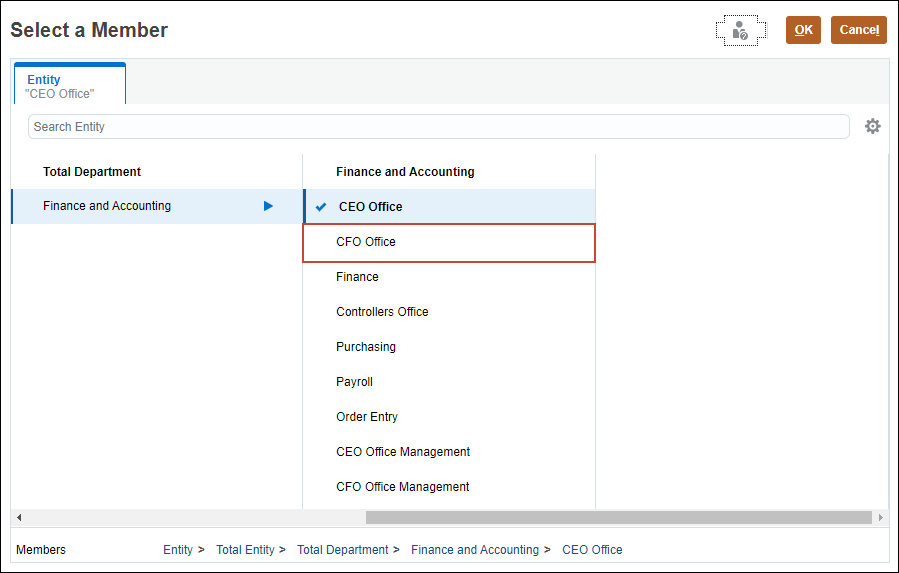Click the right arrow of horizontal scrollbar

[x=881, y=517]
